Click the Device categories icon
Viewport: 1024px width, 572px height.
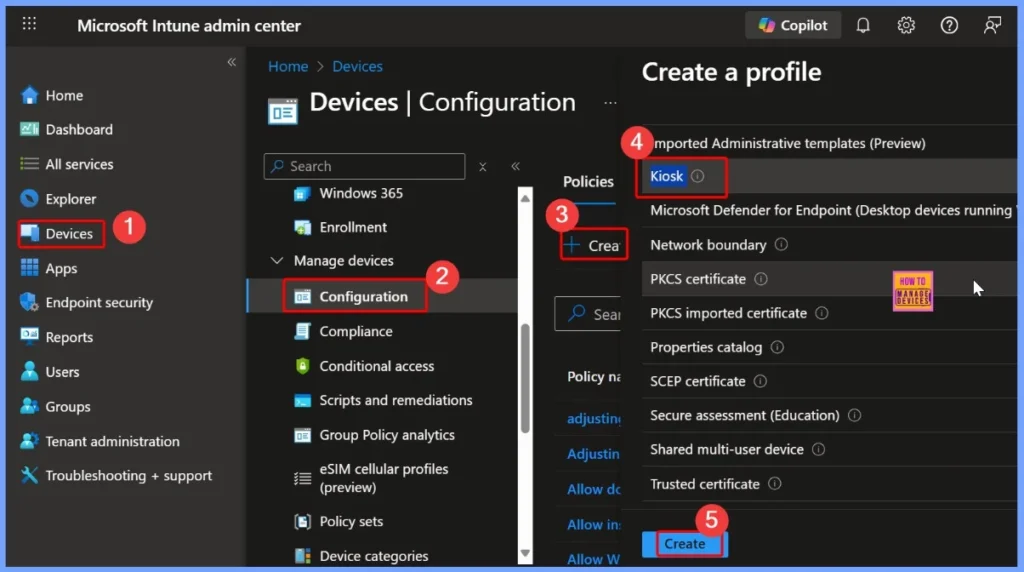tap(302, 556)
